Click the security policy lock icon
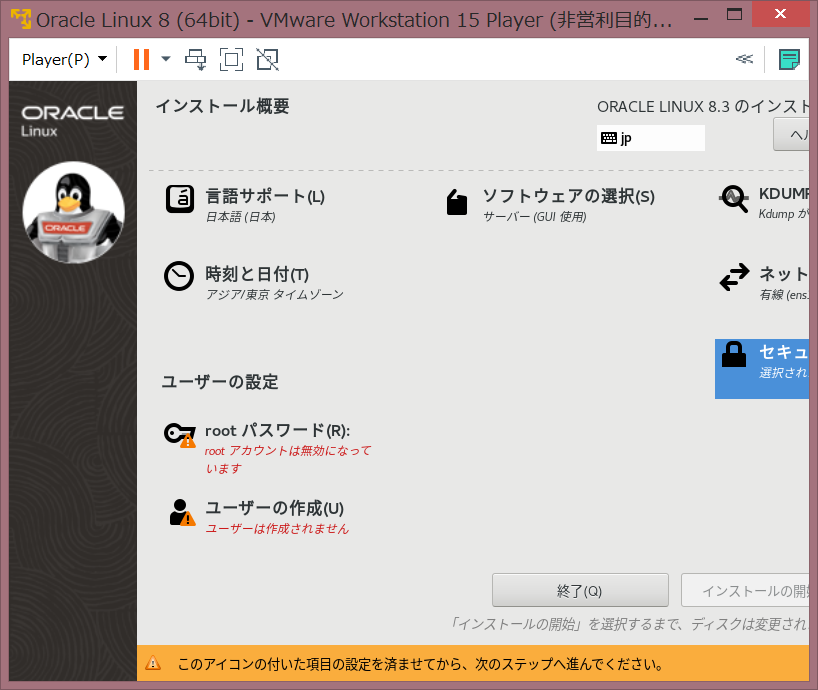818x690 pixels. coord(733,355)
